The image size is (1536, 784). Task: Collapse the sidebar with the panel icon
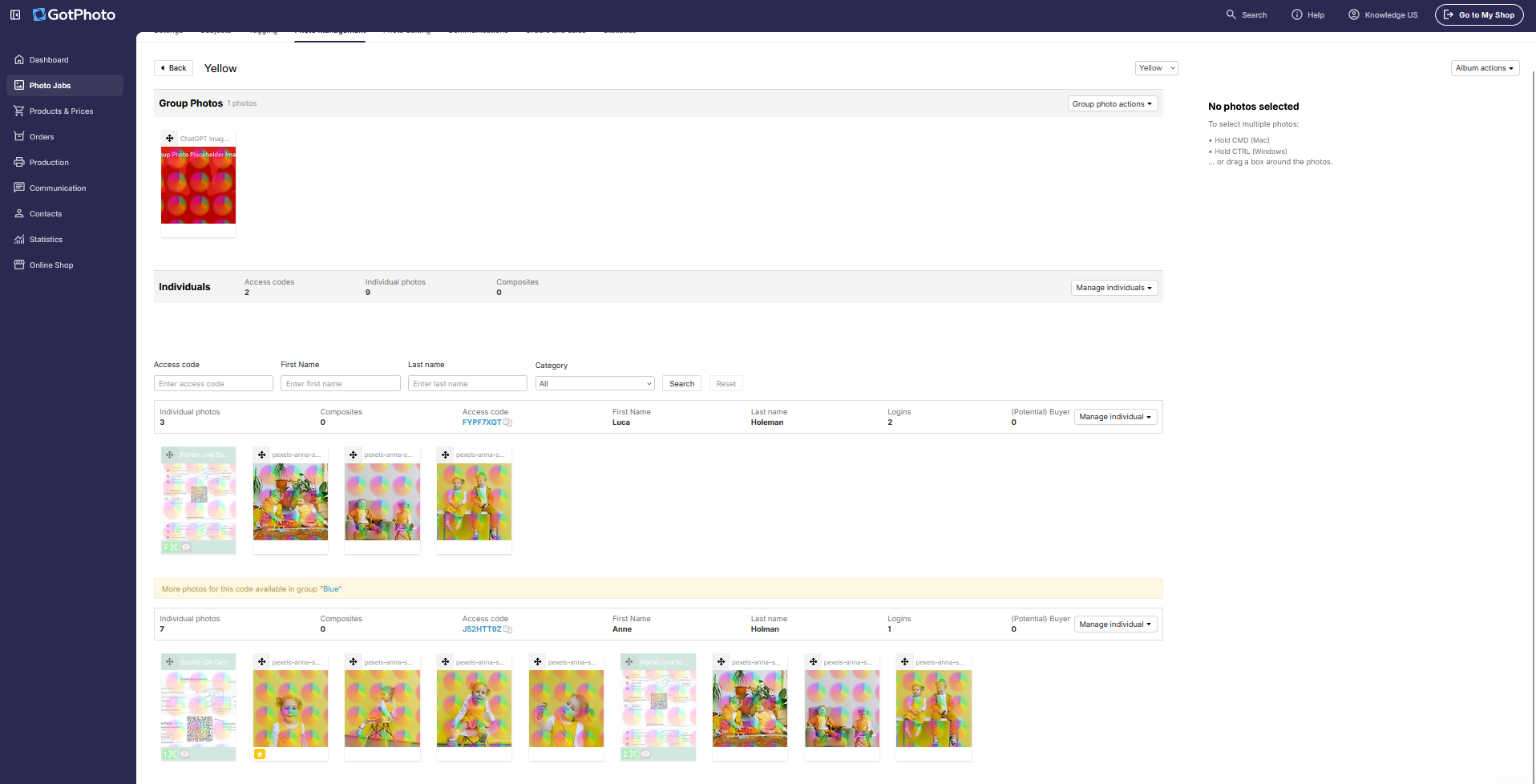point(15,14)
